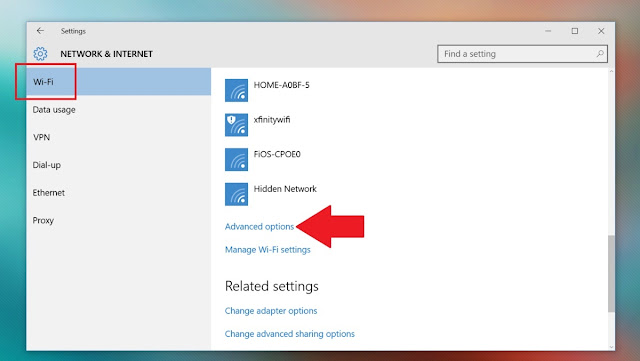Select the FiOS-CPOE0 Wi-Fi signal icon
Screen dimensions: 640x361
click(x=236, y=159)
